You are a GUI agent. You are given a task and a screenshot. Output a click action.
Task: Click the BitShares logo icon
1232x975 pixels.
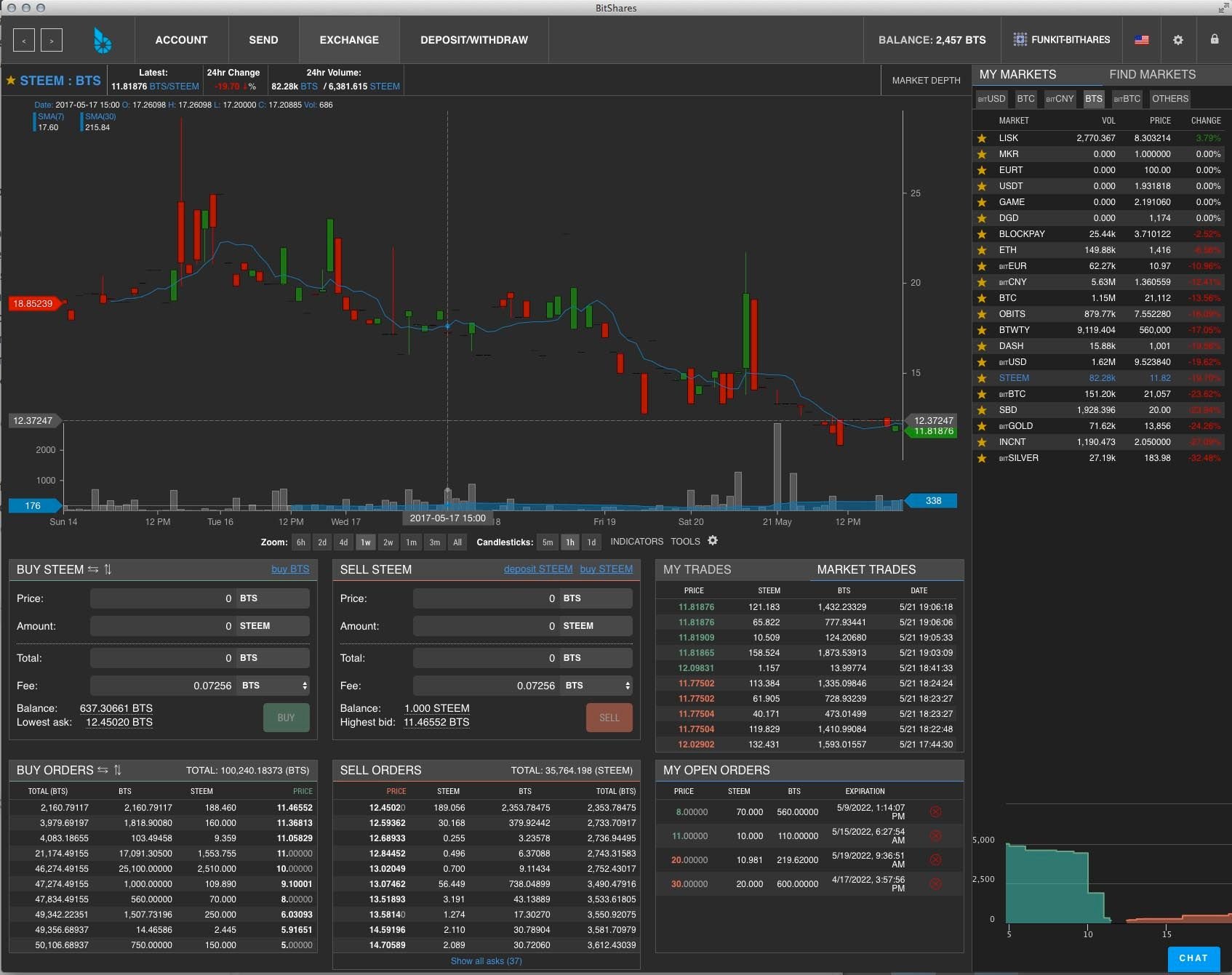click(x=103, y=41)
